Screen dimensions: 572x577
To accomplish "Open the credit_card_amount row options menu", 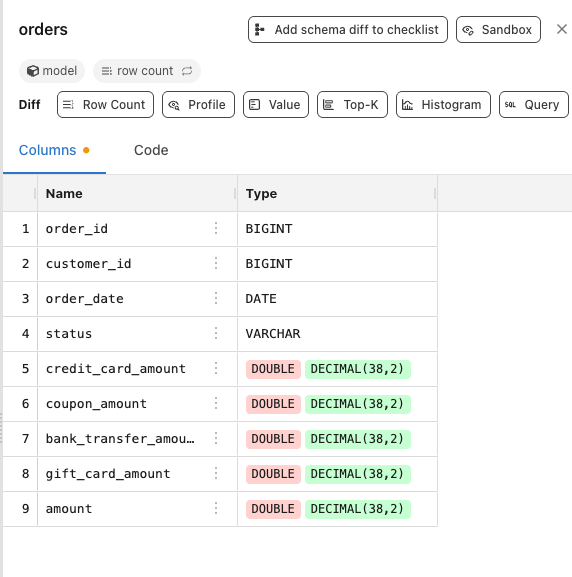I will (216, 368).
